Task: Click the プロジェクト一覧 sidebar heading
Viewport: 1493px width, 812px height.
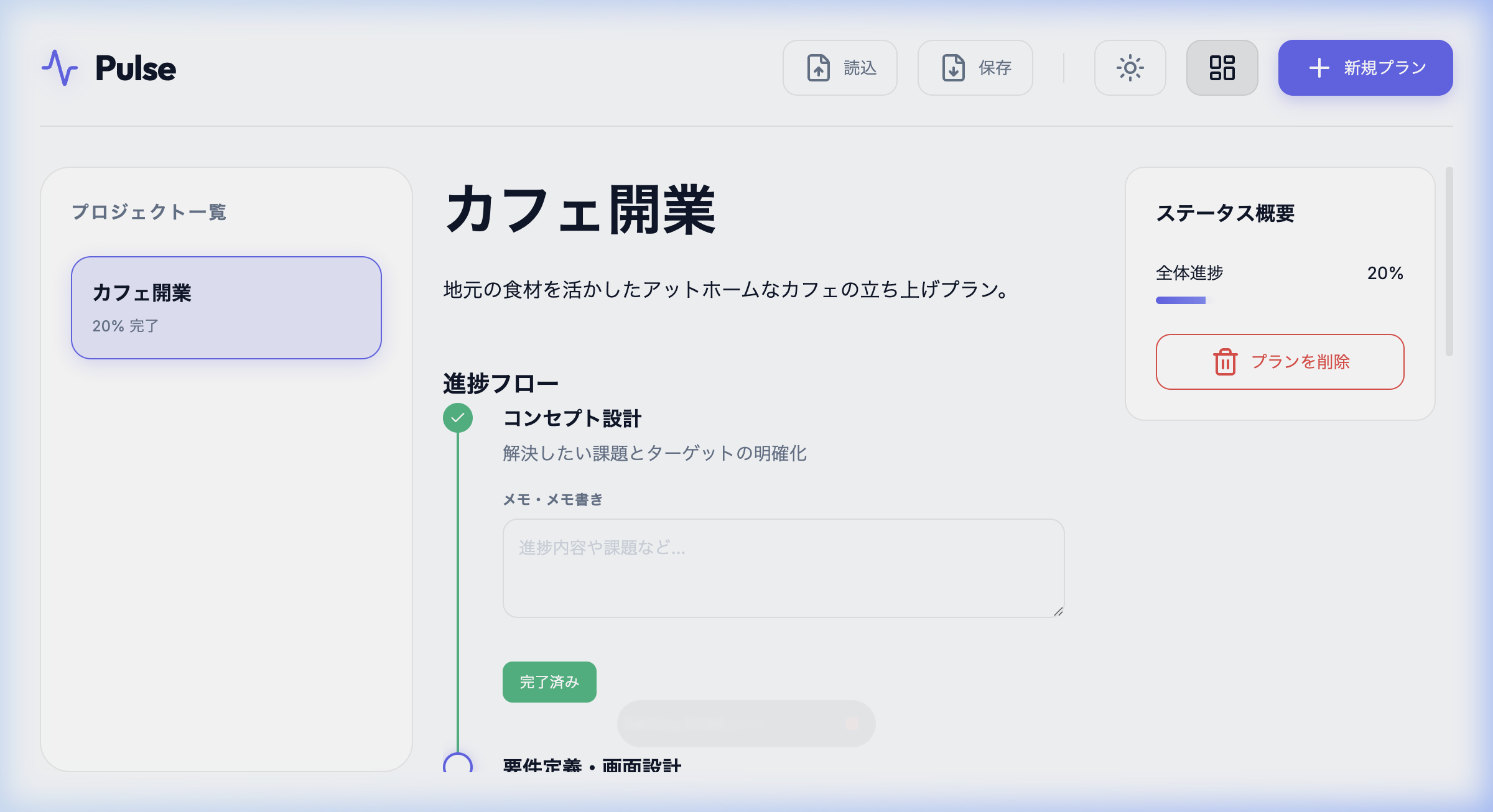Action: [x=149, y=212]
